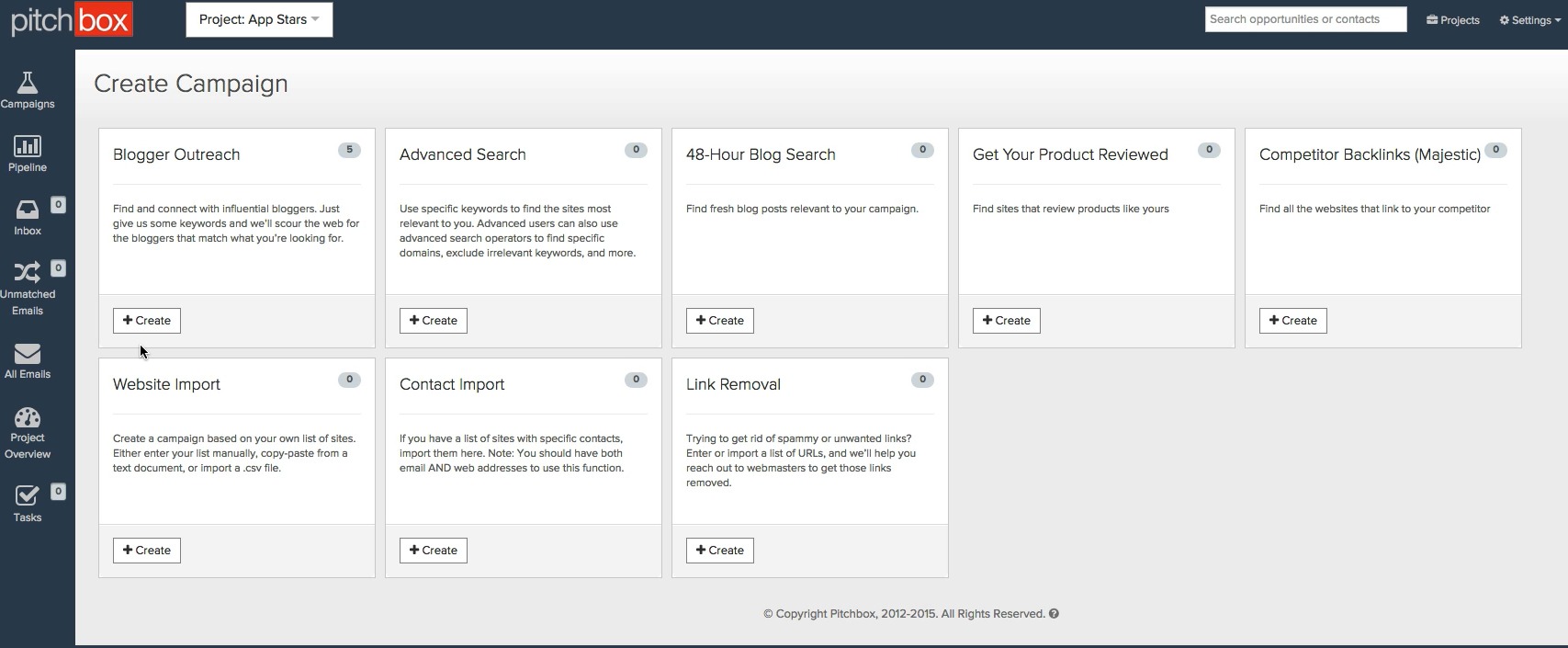Click the Blogger Outreach count badge showing 5
Screen dimensions: 1568x648
pos(349,150)
